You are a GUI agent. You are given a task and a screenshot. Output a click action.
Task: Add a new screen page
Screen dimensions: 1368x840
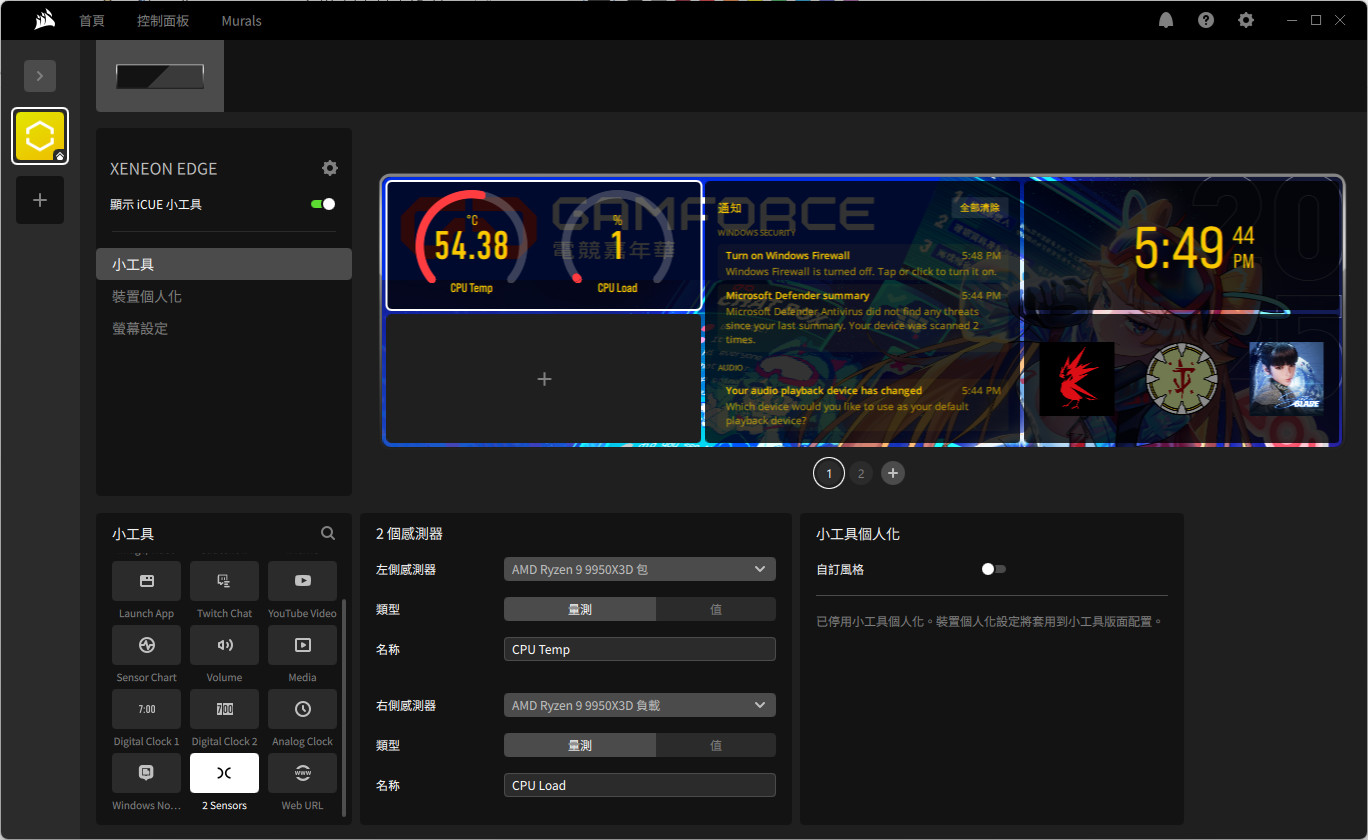(x=893, y=473)
